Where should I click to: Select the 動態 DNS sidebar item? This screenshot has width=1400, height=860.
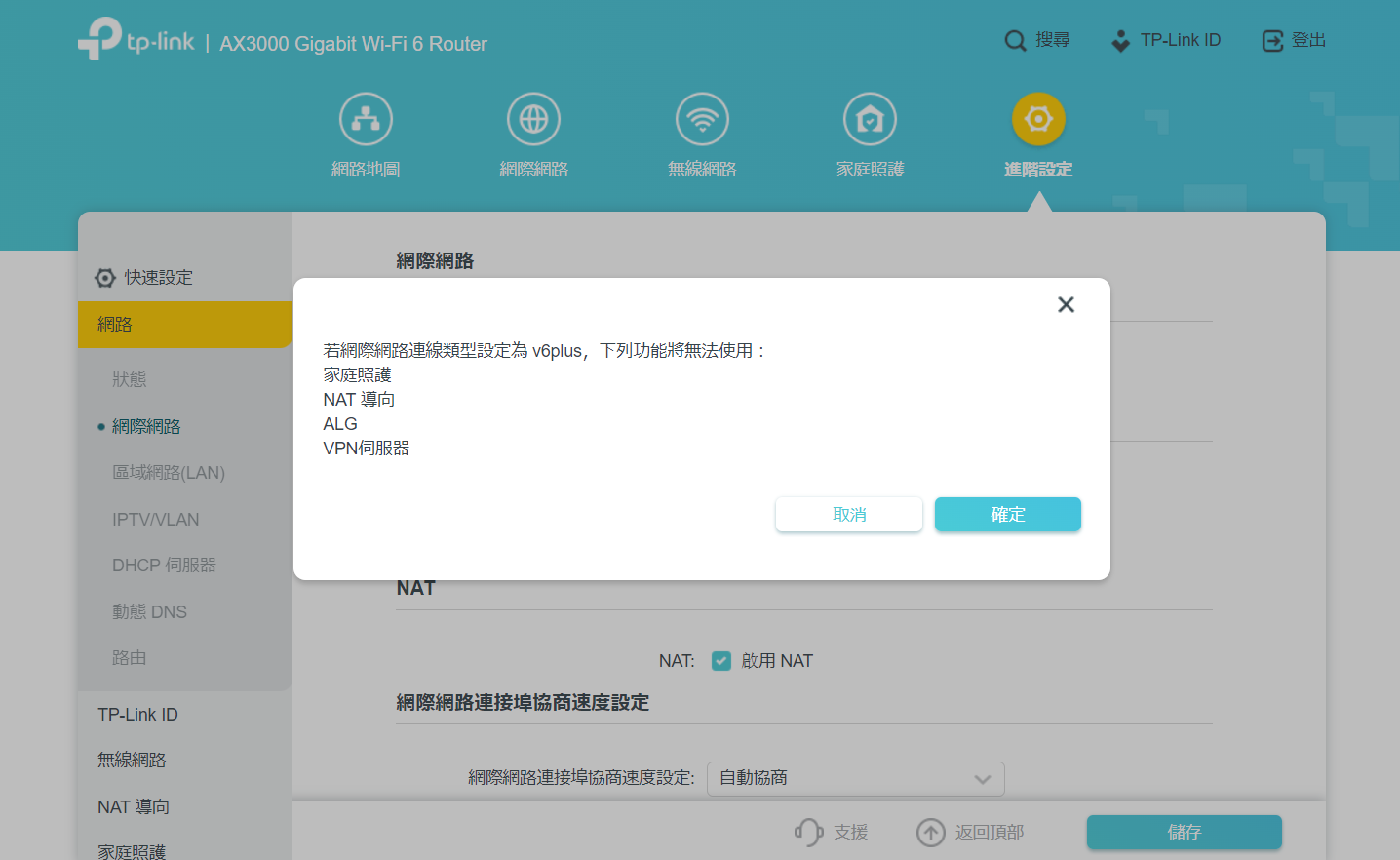point(150,611)
